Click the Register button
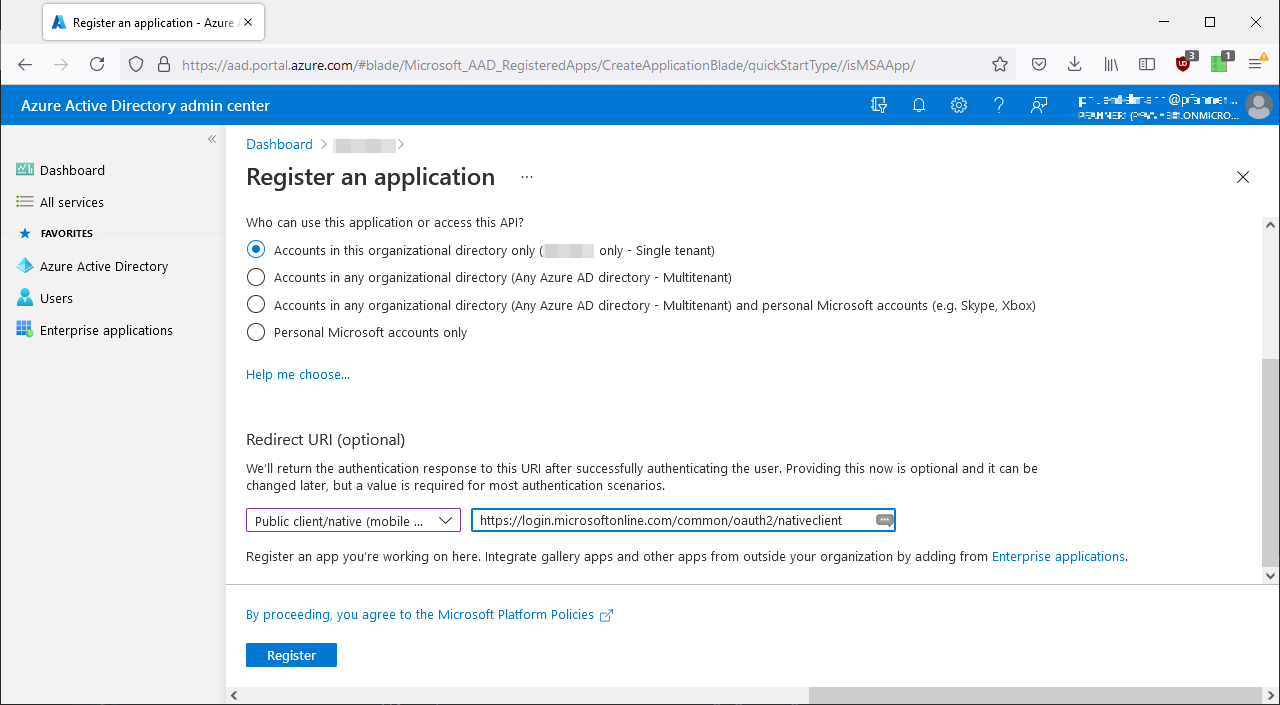Screen dimensions: 1280x705 coord(291,655)
